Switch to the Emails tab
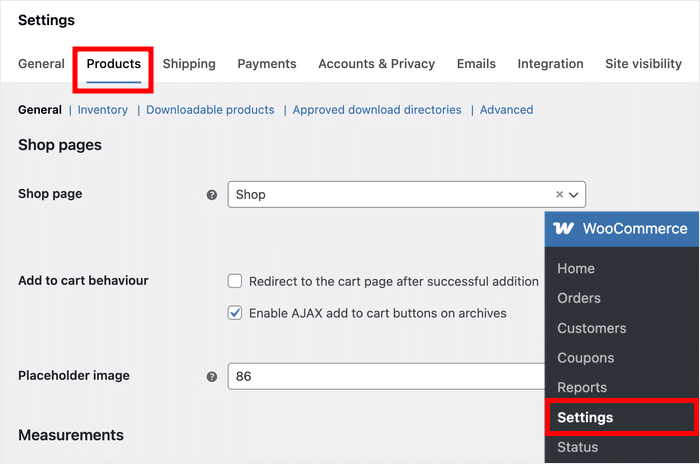Image resolution: width=700 pixels, height=464 pixels. point(476,64)
